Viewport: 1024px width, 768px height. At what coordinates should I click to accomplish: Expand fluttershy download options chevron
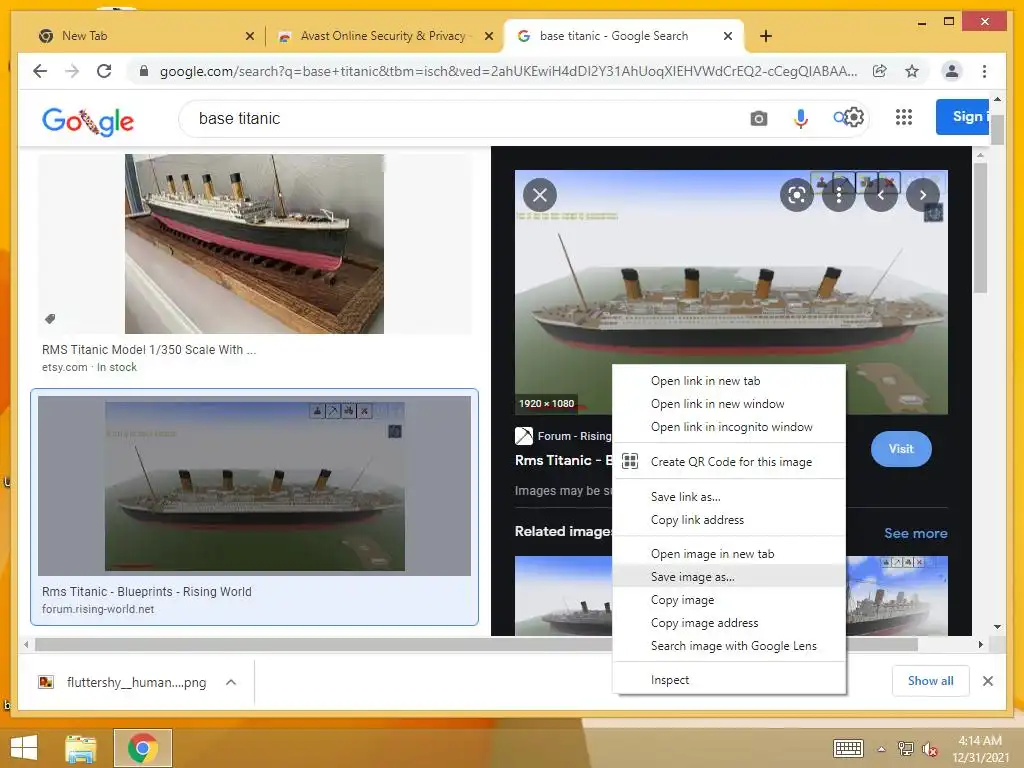point(231,682)
